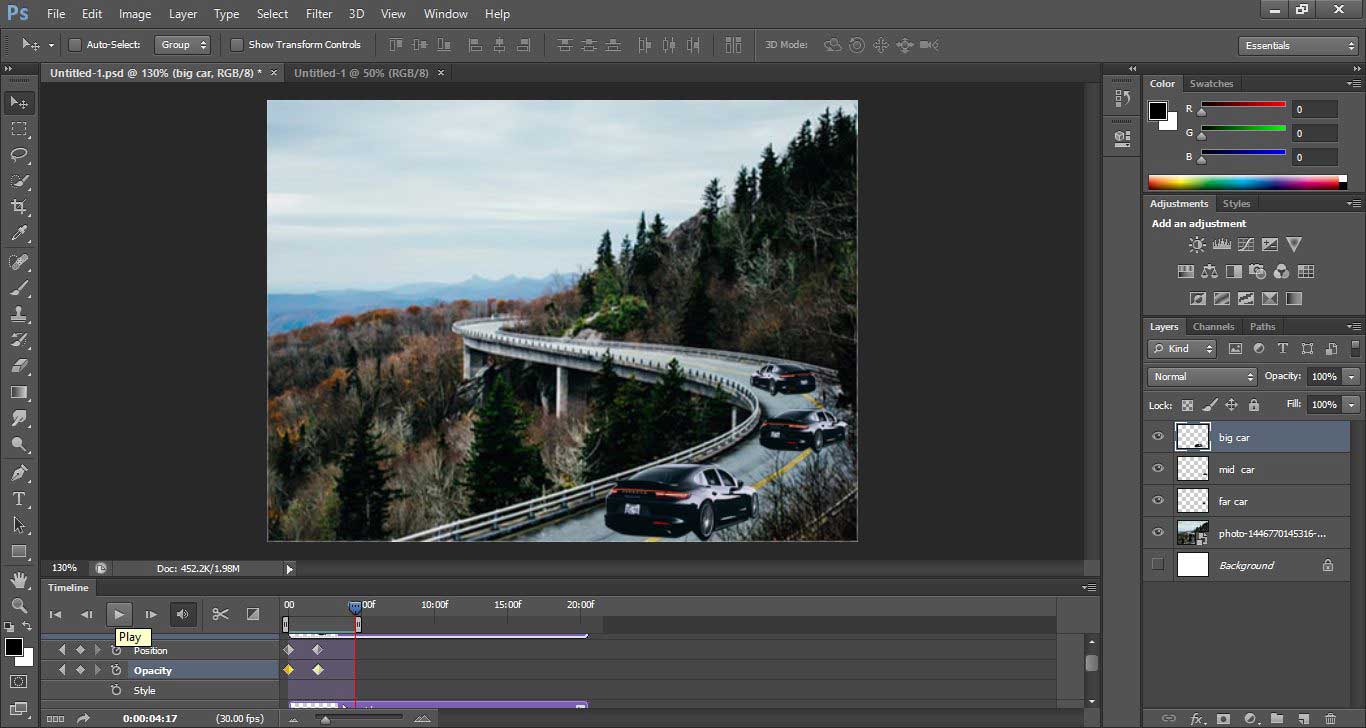Open the Essentials workspace dropdown
Viewport: 1366px width, 728px height.
pyautogui.click(x=1298, y=46)
